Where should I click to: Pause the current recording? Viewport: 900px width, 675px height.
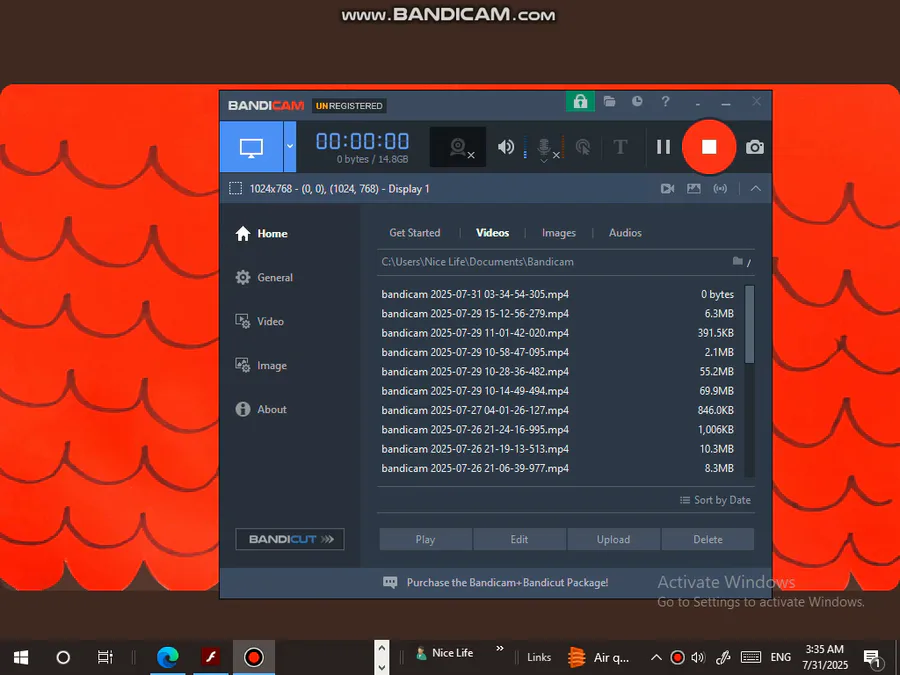(x=664, y=147)
